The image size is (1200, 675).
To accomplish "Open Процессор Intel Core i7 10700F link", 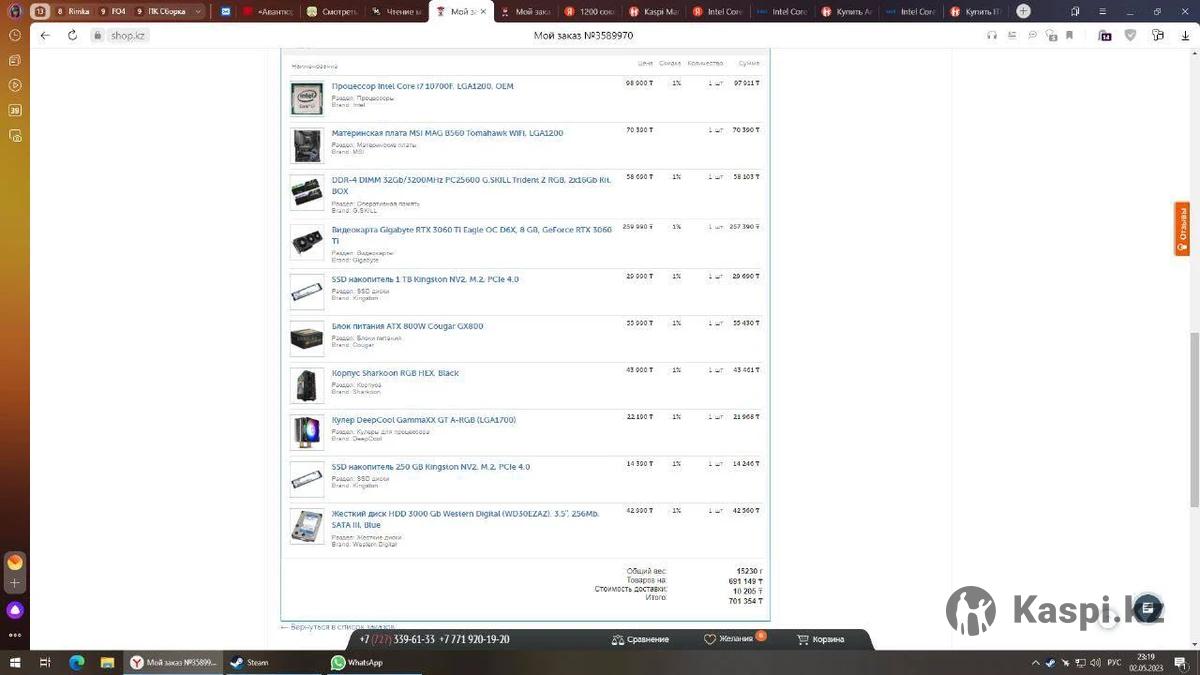I will click(422, 86).
